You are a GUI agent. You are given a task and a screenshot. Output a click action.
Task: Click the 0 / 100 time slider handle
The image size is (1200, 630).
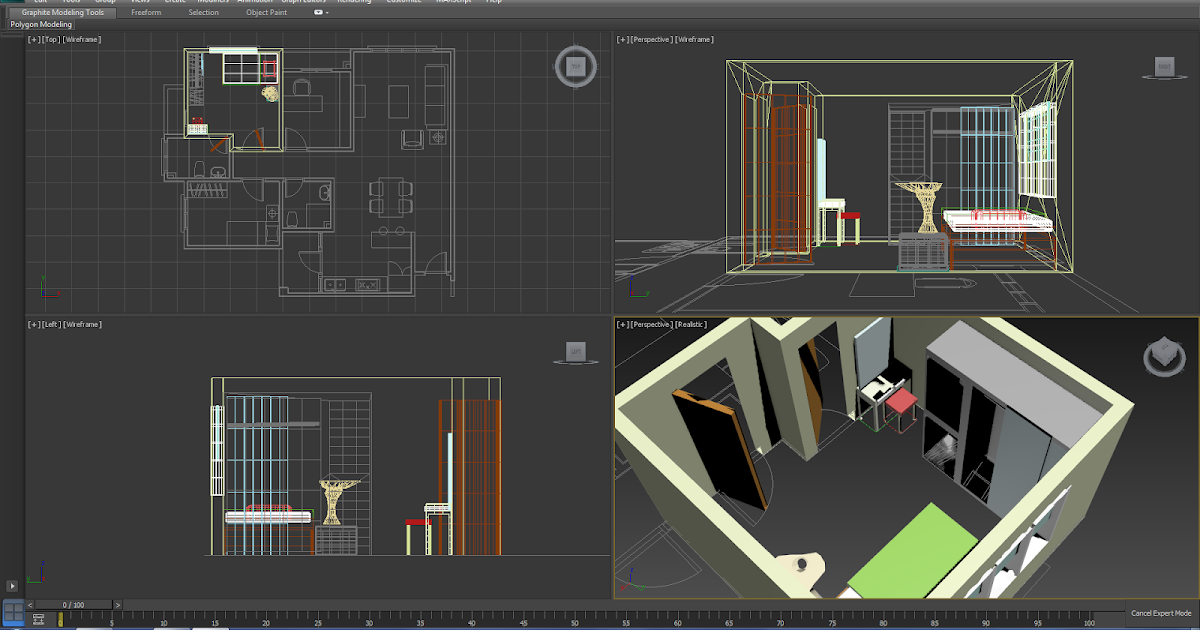(x=74, y=605)
